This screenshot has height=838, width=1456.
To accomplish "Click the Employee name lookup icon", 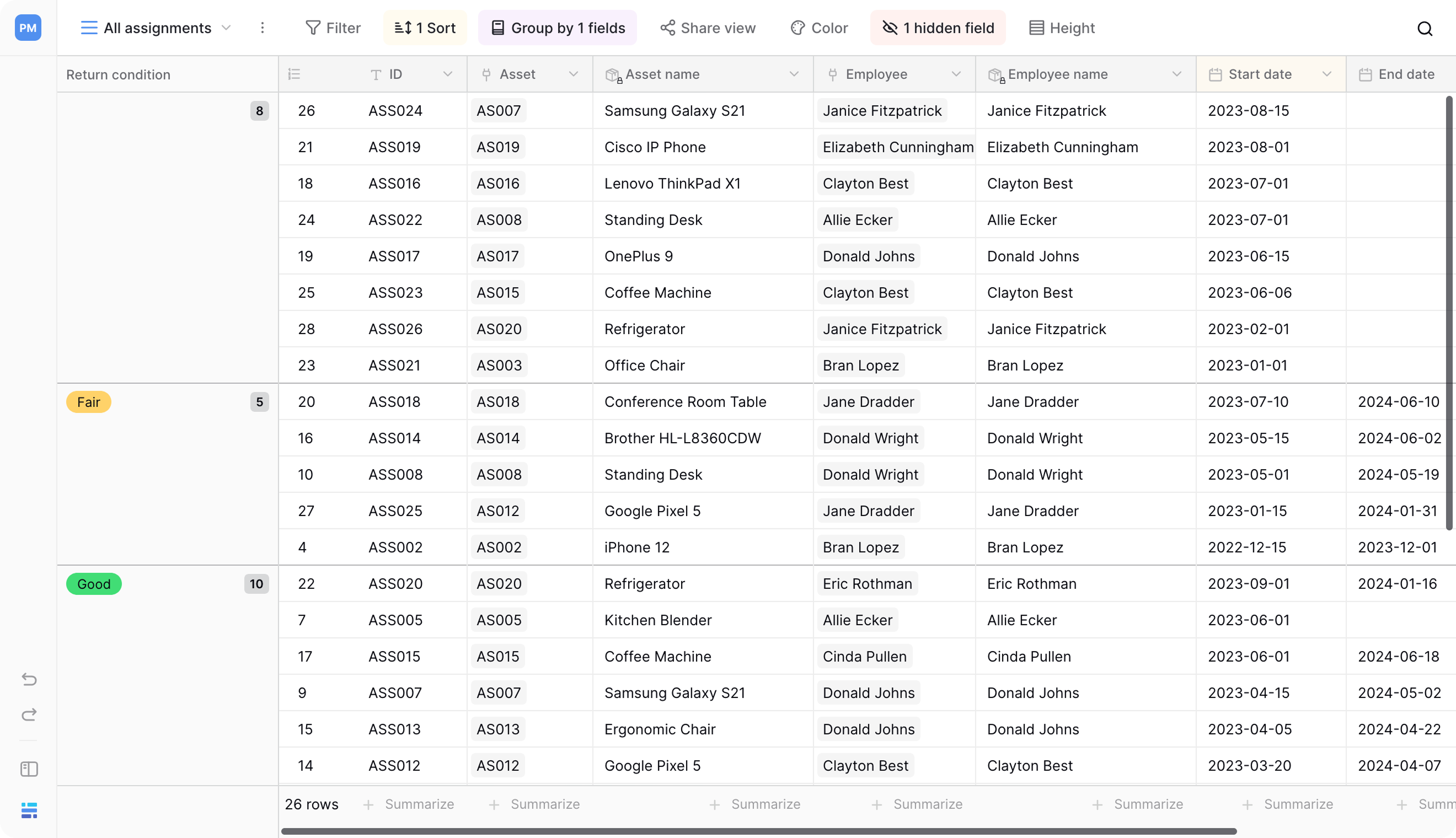I will 995,75.
